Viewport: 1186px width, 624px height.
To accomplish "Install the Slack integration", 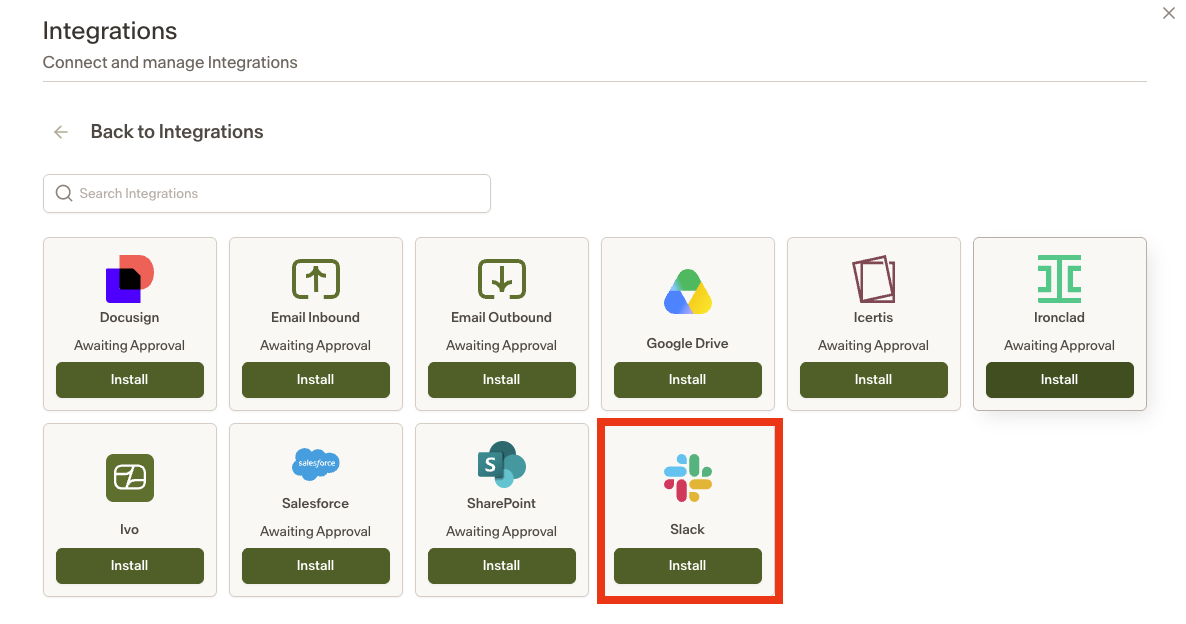I will tap(688, 566).
